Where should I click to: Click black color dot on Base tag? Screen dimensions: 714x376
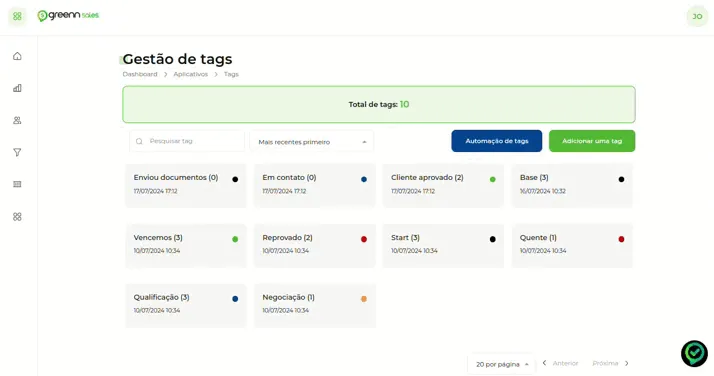click(621, 179)
